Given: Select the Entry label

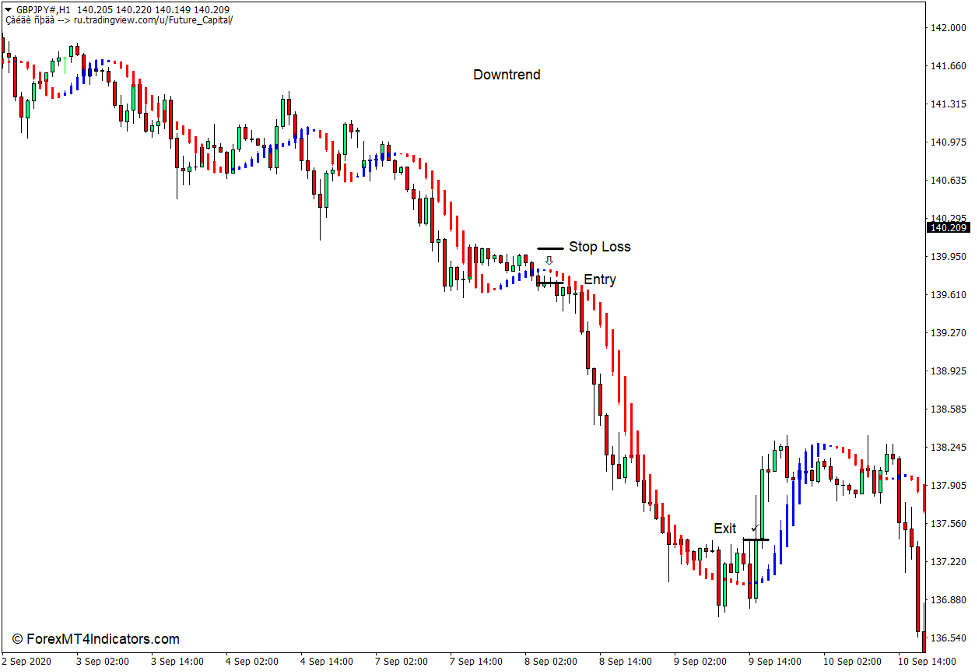Looking at the screenshot, I should click(x=599, y=279).
